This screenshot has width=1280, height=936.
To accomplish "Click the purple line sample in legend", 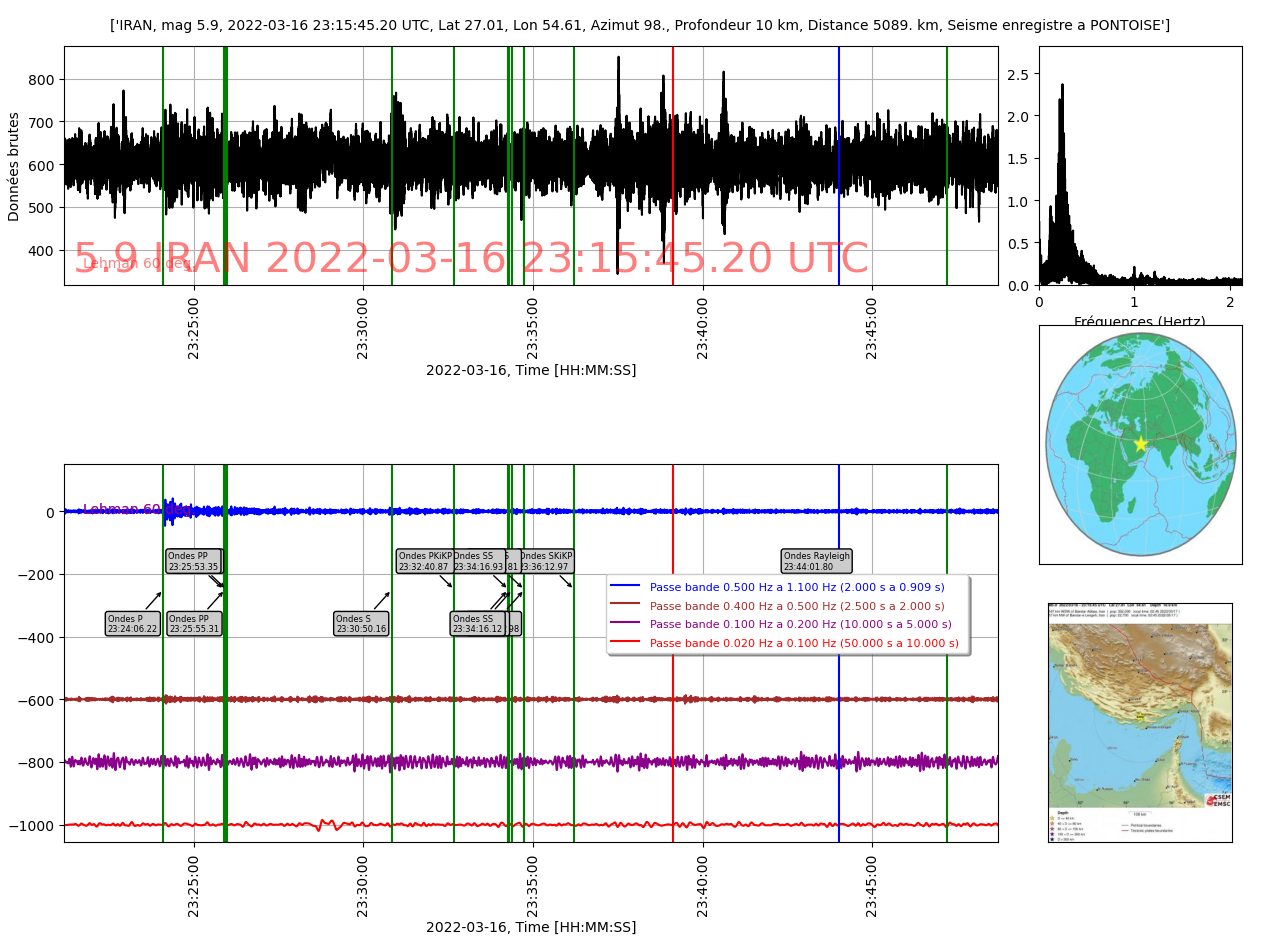I will point(625,624).
